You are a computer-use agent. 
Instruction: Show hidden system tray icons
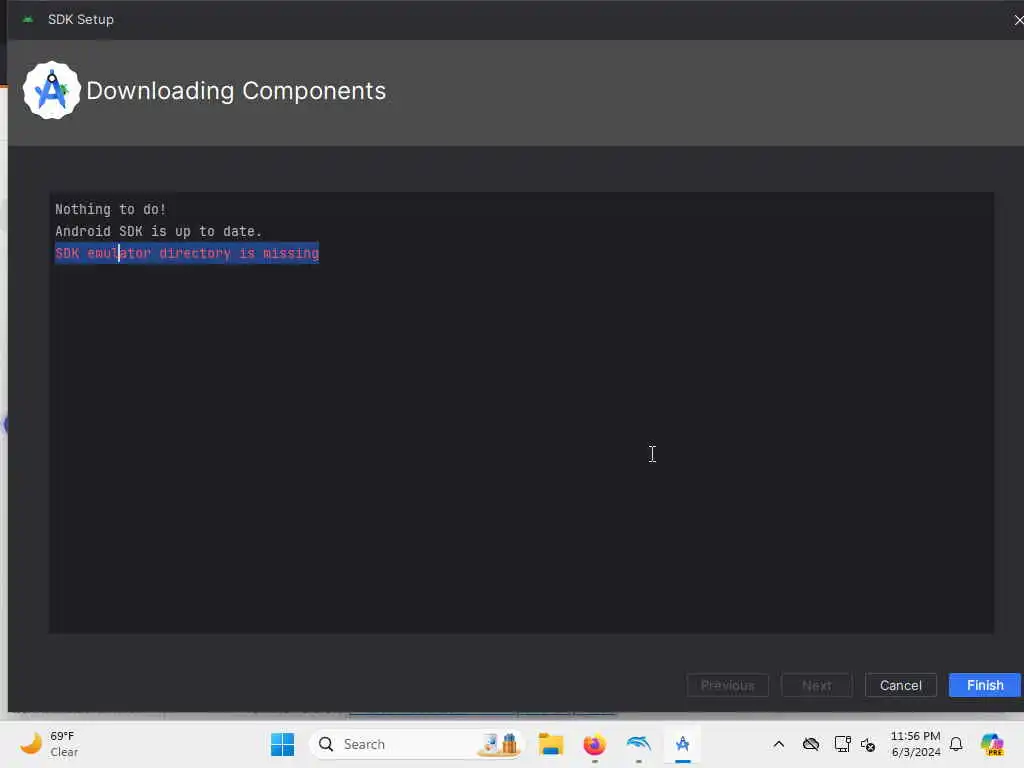(x=778, y=744)
